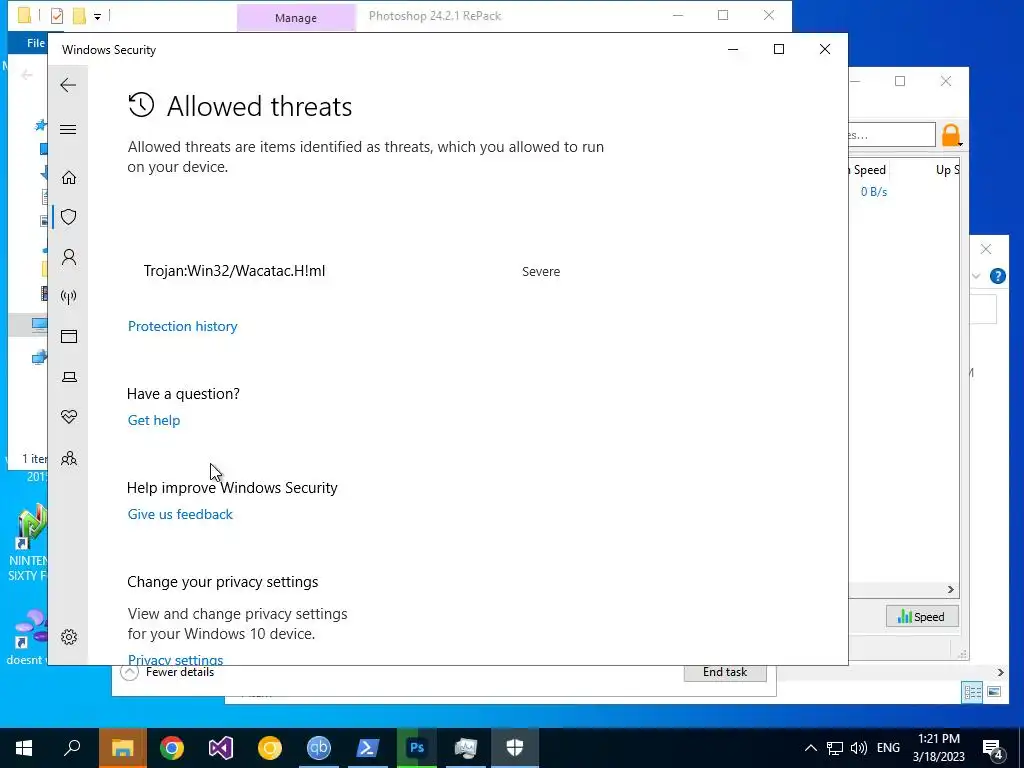The width and height of the screenshot is (1024, 768).
Task: Open Task Manager from the taskbar
Action: [466, 748]
